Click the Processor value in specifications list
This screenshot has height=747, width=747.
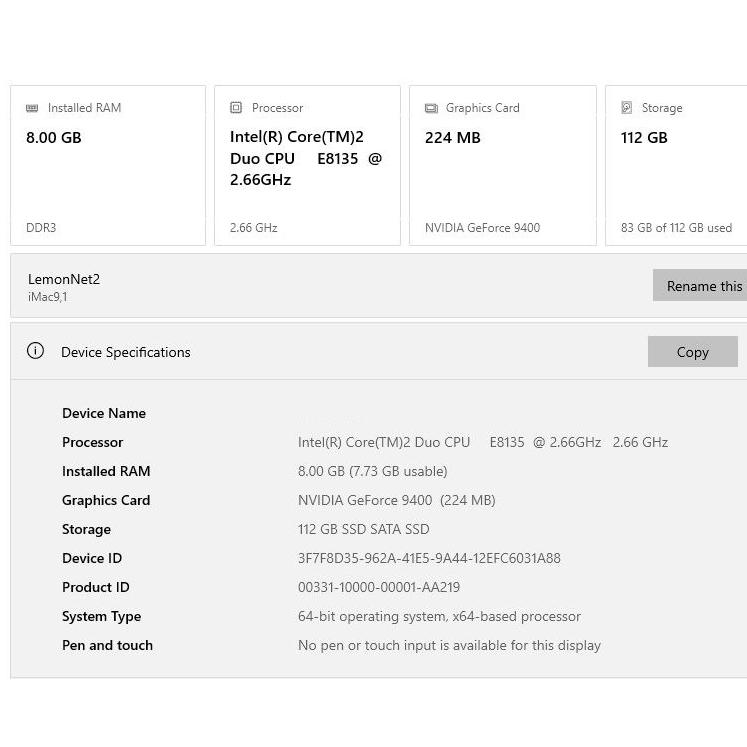(483, 442)
